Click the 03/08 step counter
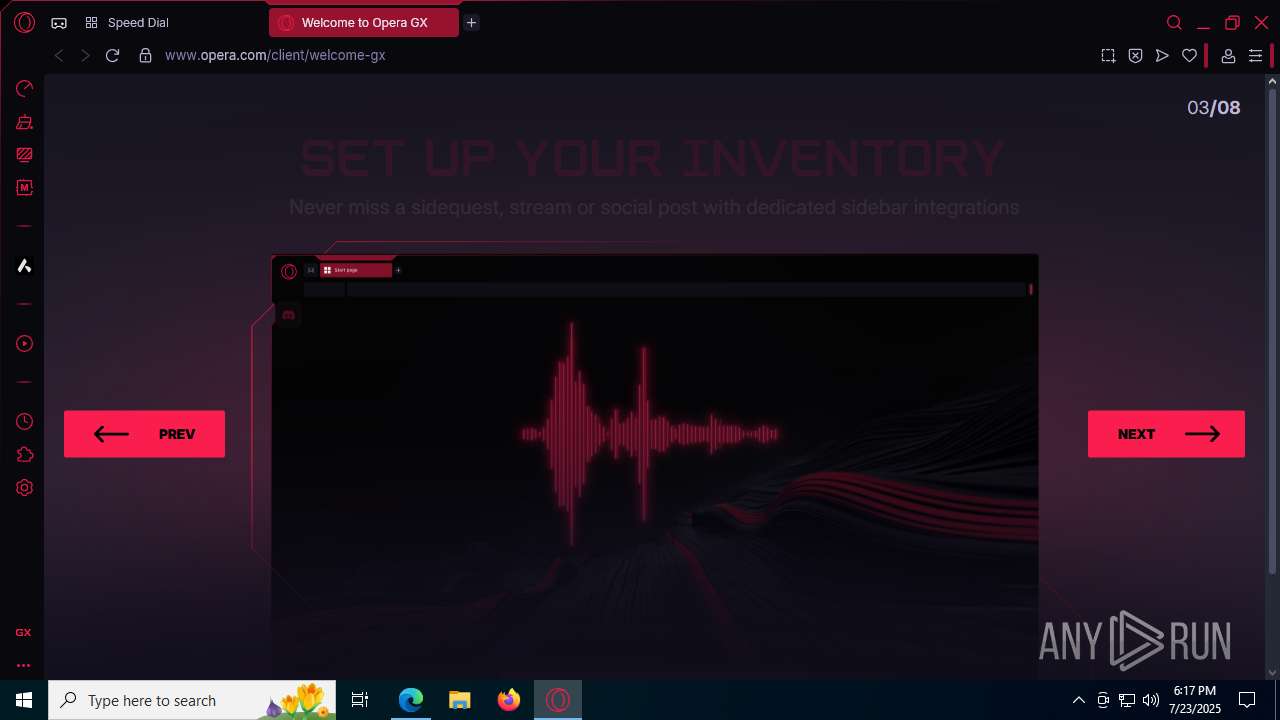 (1213, 108)
